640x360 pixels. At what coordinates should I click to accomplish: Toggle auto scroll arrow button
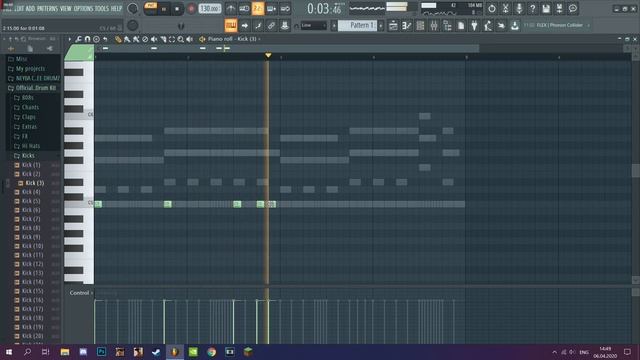coord(244,26)
